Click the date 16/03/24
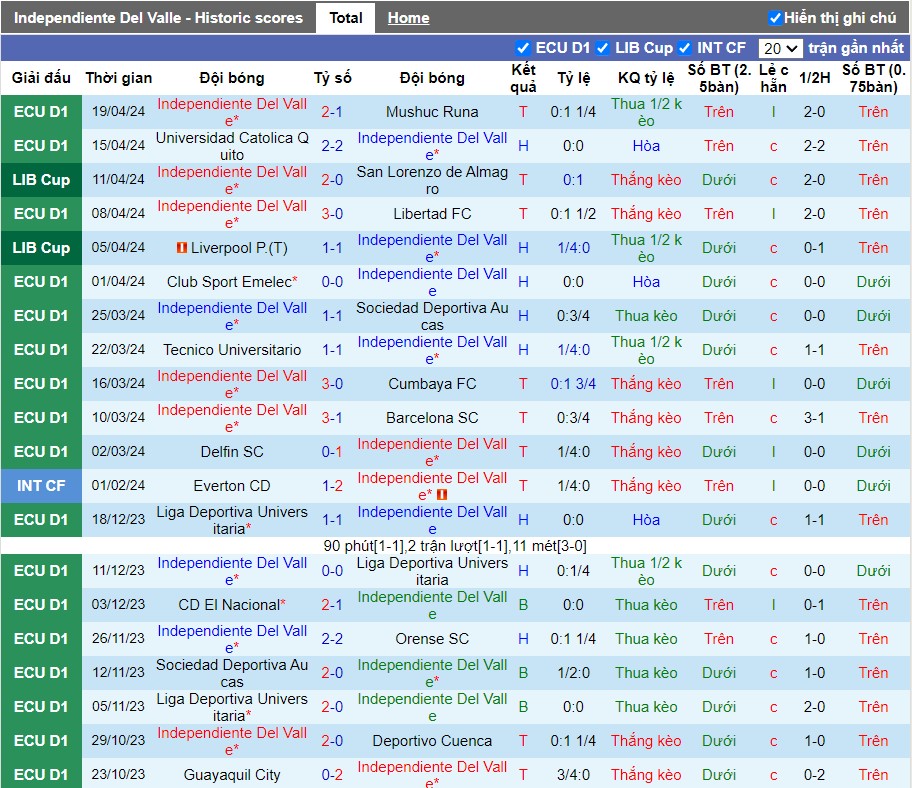 point(118,384)
